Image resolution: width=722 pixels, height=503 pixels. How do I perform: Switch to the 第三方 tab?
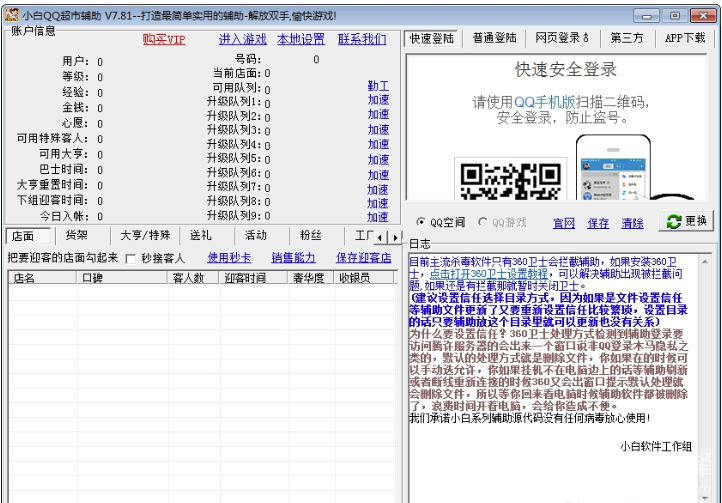point(627,38)
